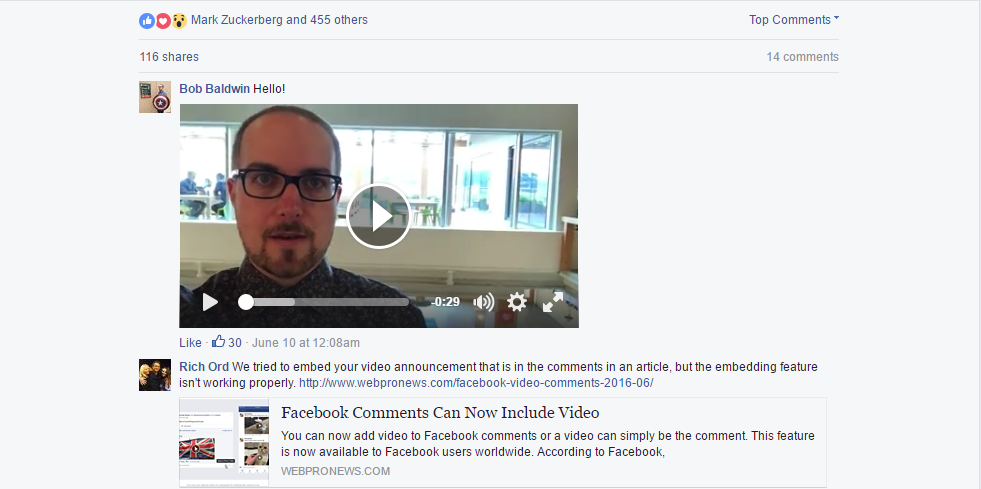Click the small play button in video controls

[210, 303]
